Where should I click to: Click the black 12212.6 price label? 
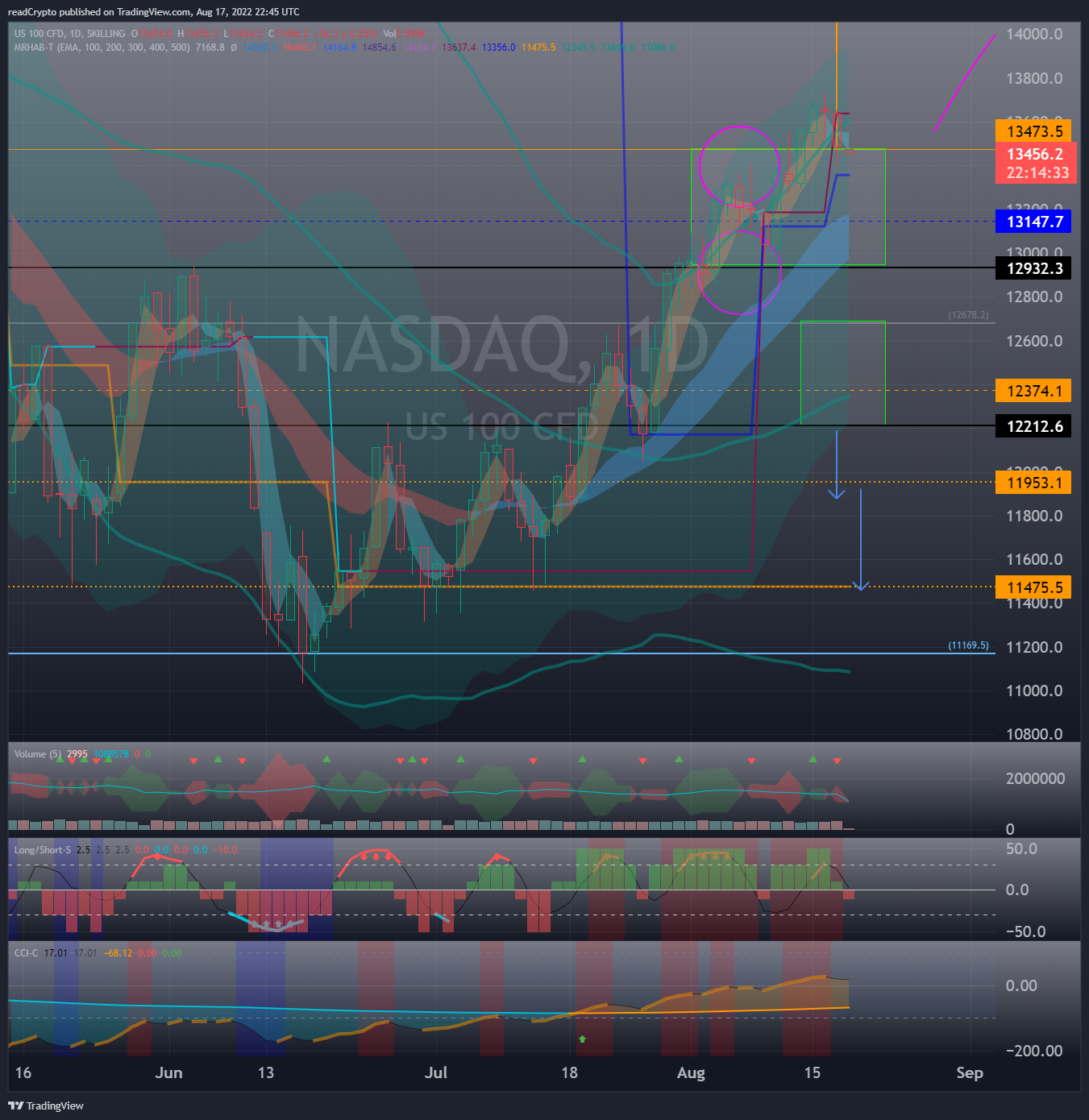click(x=1033, y=426)
